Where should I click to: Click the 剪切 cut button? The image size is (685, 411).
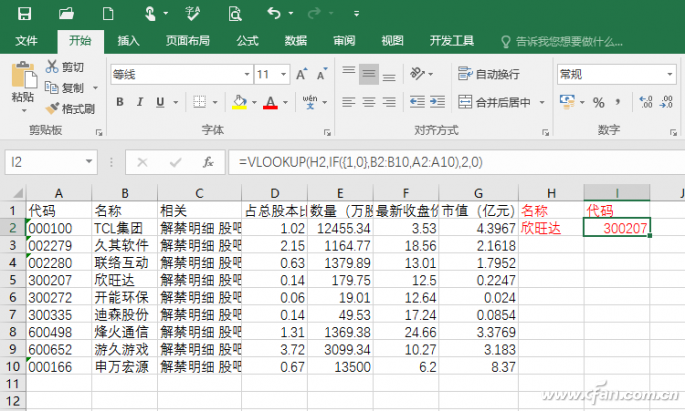click(65, 67)
